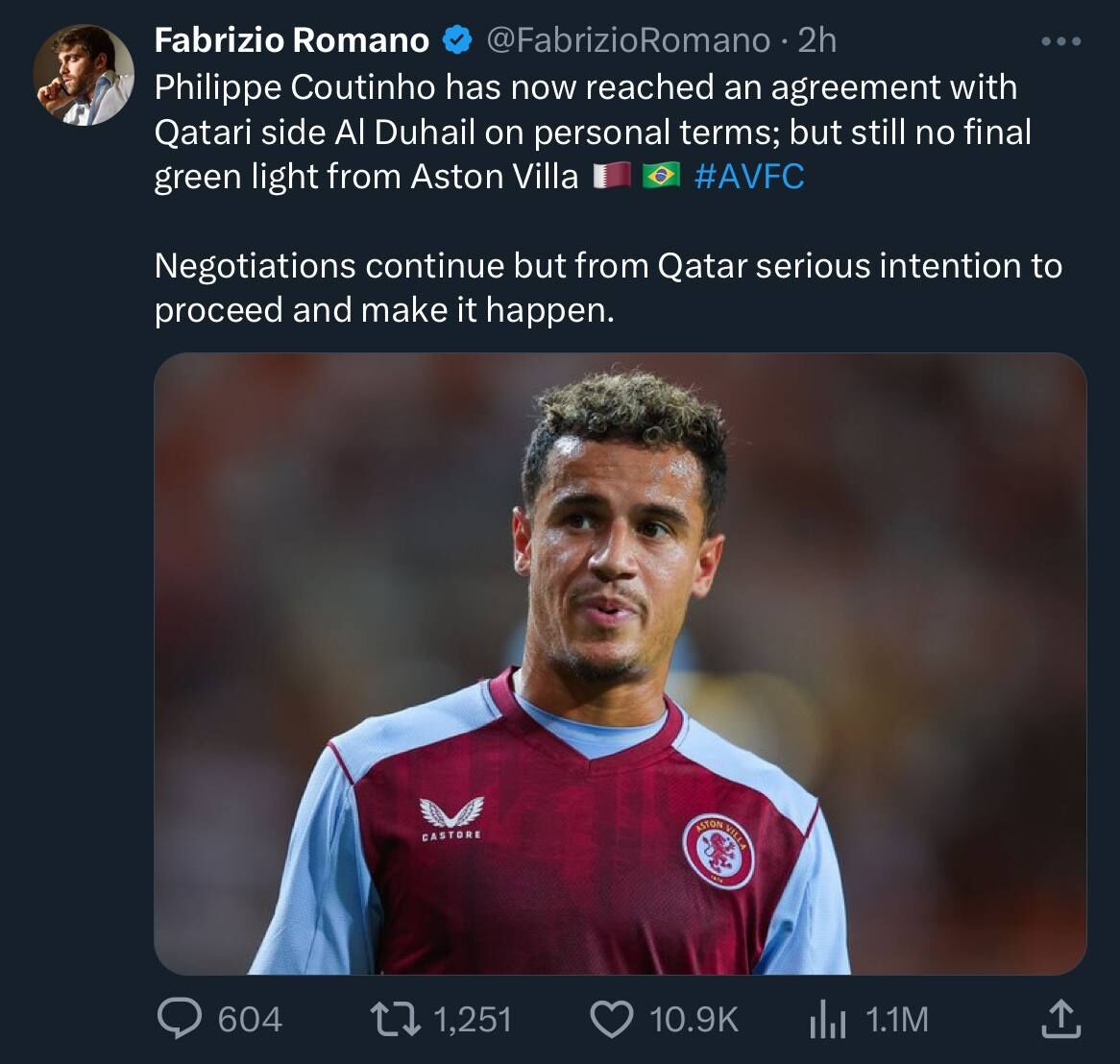Screen dimensions: 1120x1064
Task: Click the Brazil flag emoji in tweet
Action: 660,177
